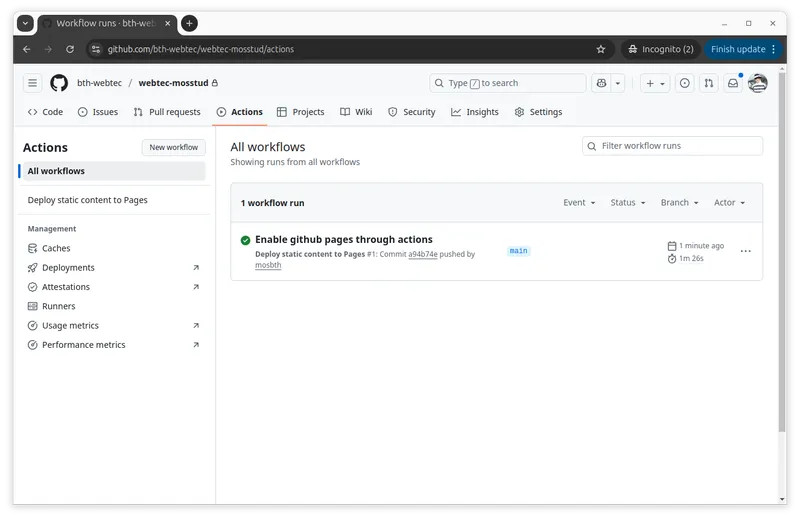
Task: Open the user avatar menu
Action: point(758,83)
